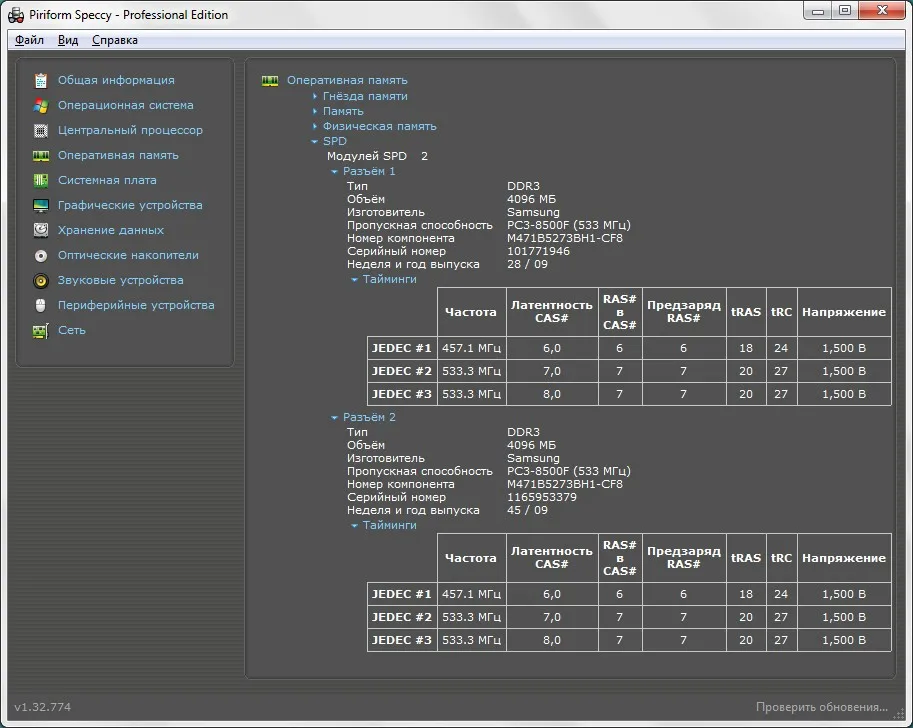Open the Графические устройства monitor icon
913x728 pixels.
(41, 205)
